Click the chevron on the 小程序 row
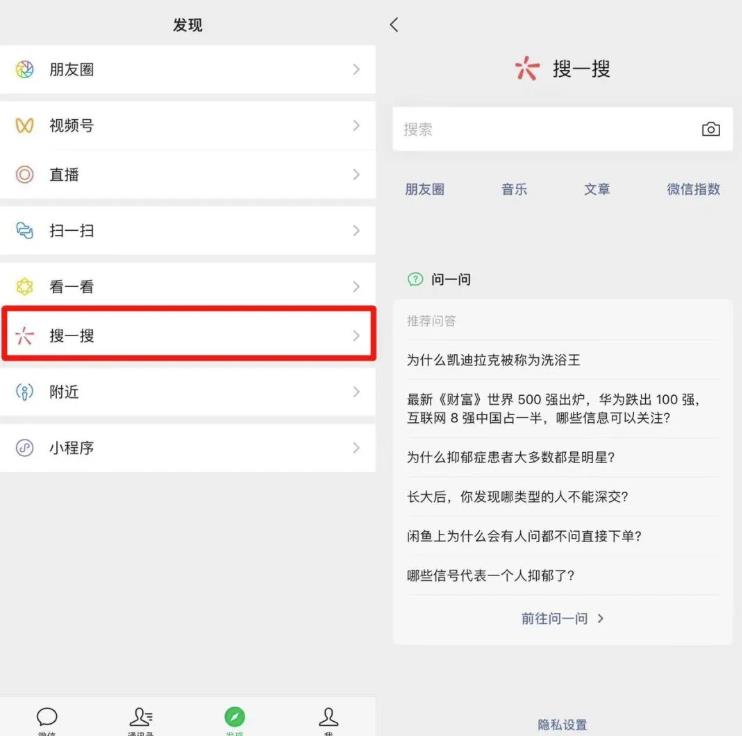 tap(356, 448)
